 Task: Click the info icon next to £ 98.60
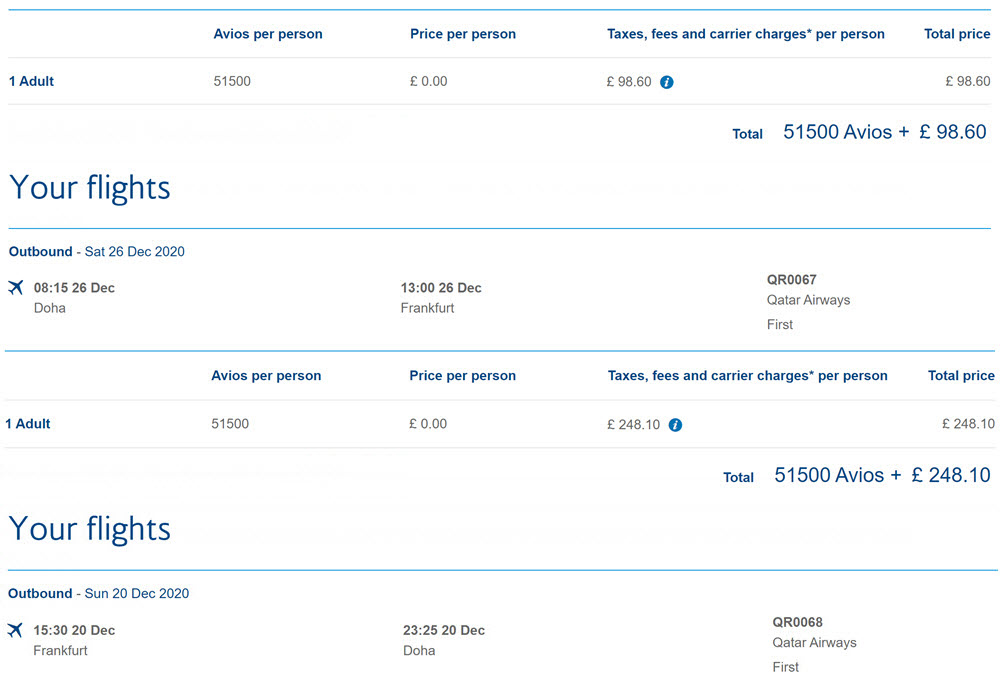click(x=666, y=82)
